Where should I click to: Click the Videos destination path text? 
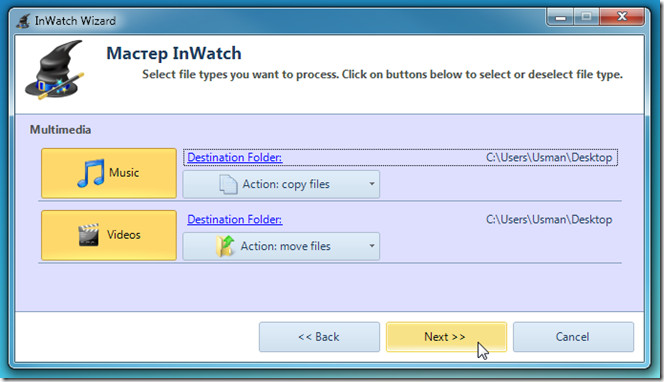pyautogui.click(x=549, y=219)
